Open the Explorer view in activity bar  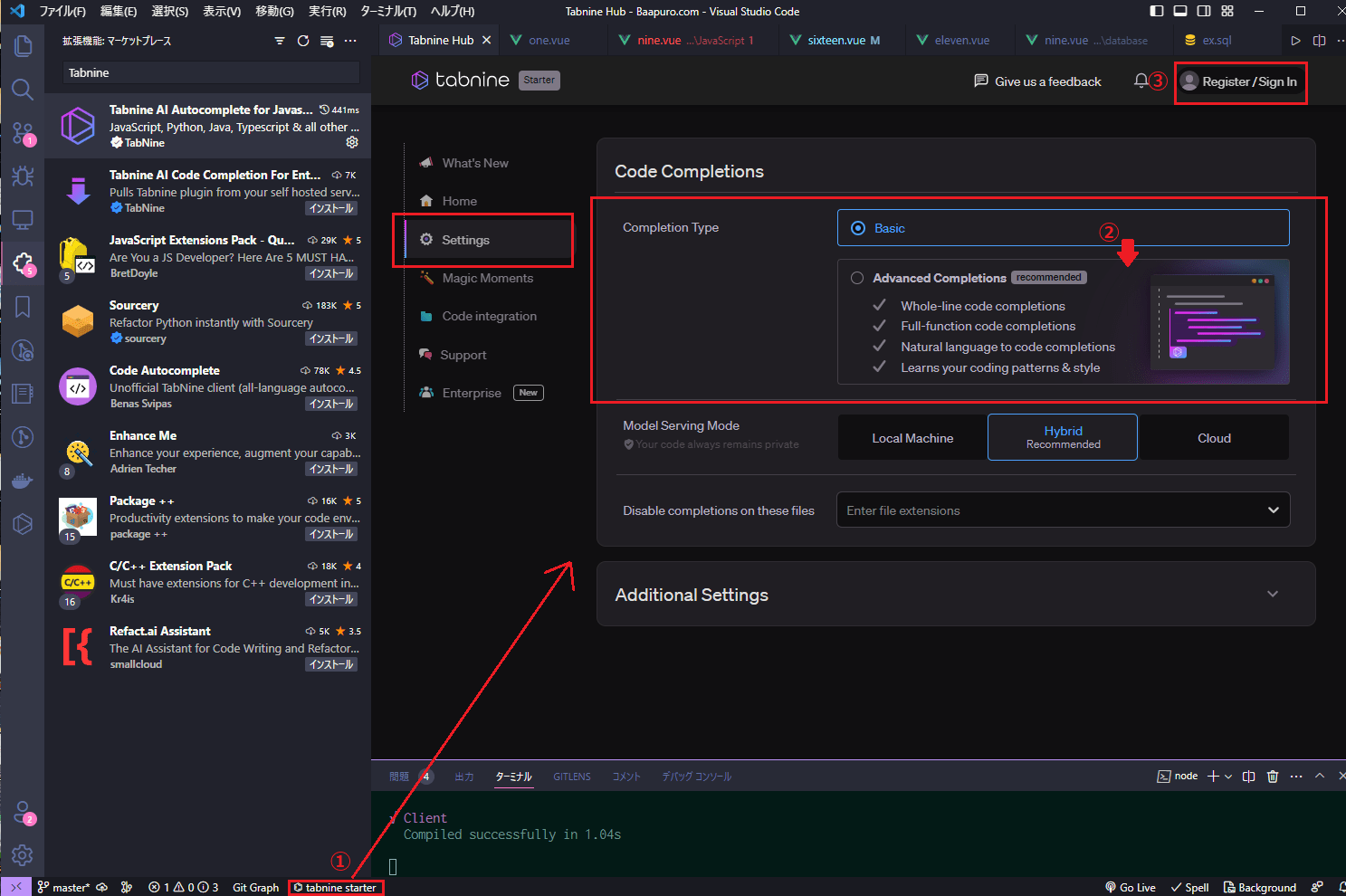click(23, 45)
